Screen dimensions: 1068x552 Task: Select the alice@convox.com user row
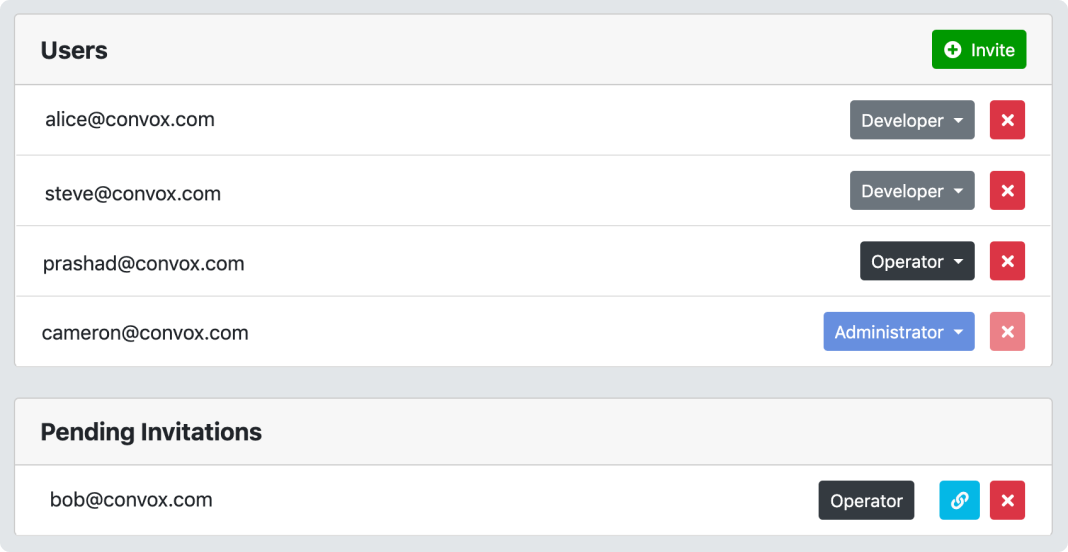534,120
